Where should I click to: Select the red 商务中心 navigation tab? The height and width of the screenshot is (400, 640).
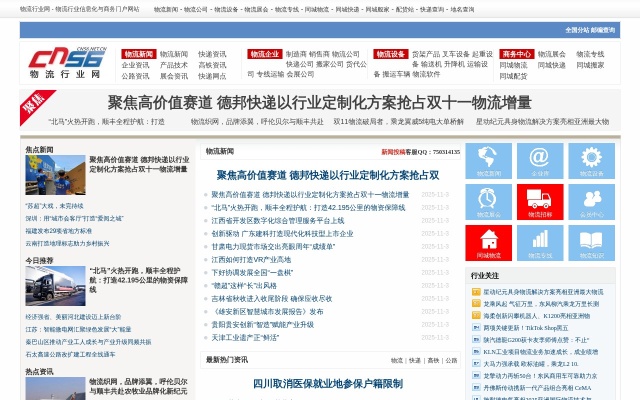tap(517, 54)
